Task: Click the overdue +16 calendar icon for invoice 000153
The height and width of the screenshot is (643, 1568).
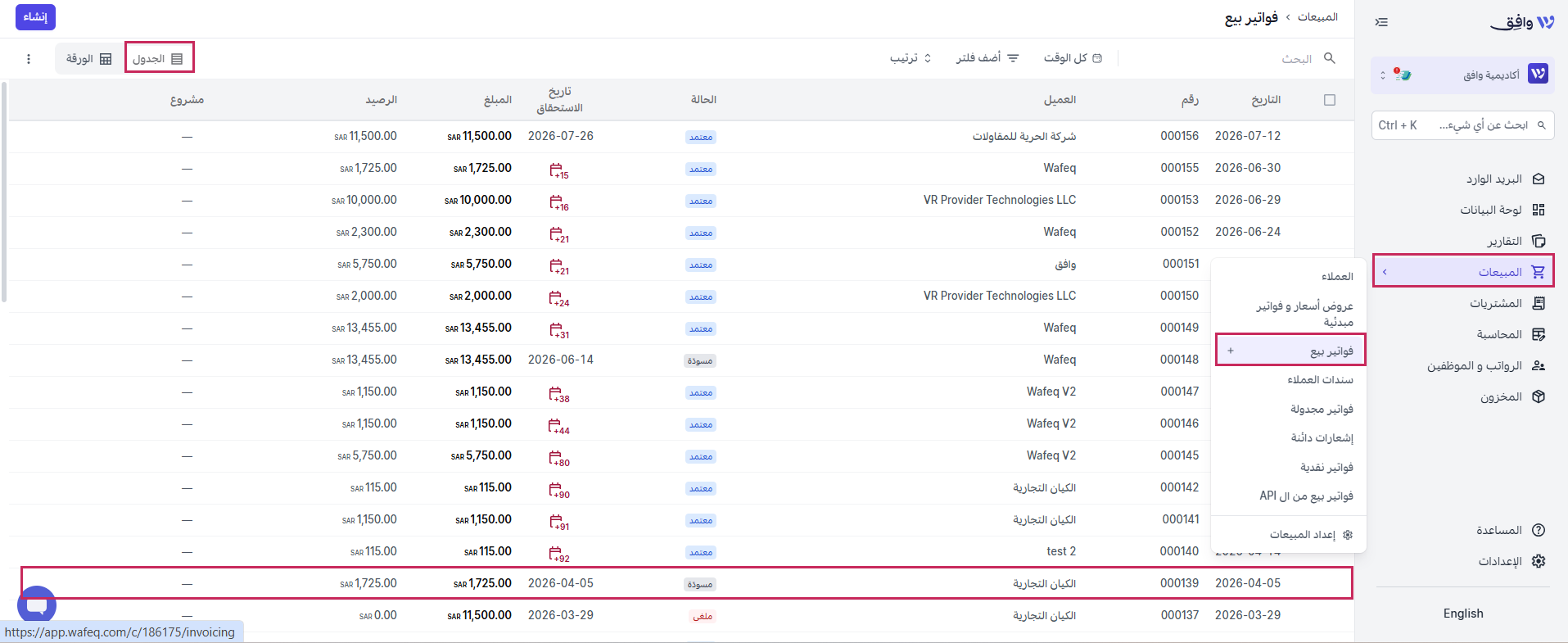Action: coord(558,202)
